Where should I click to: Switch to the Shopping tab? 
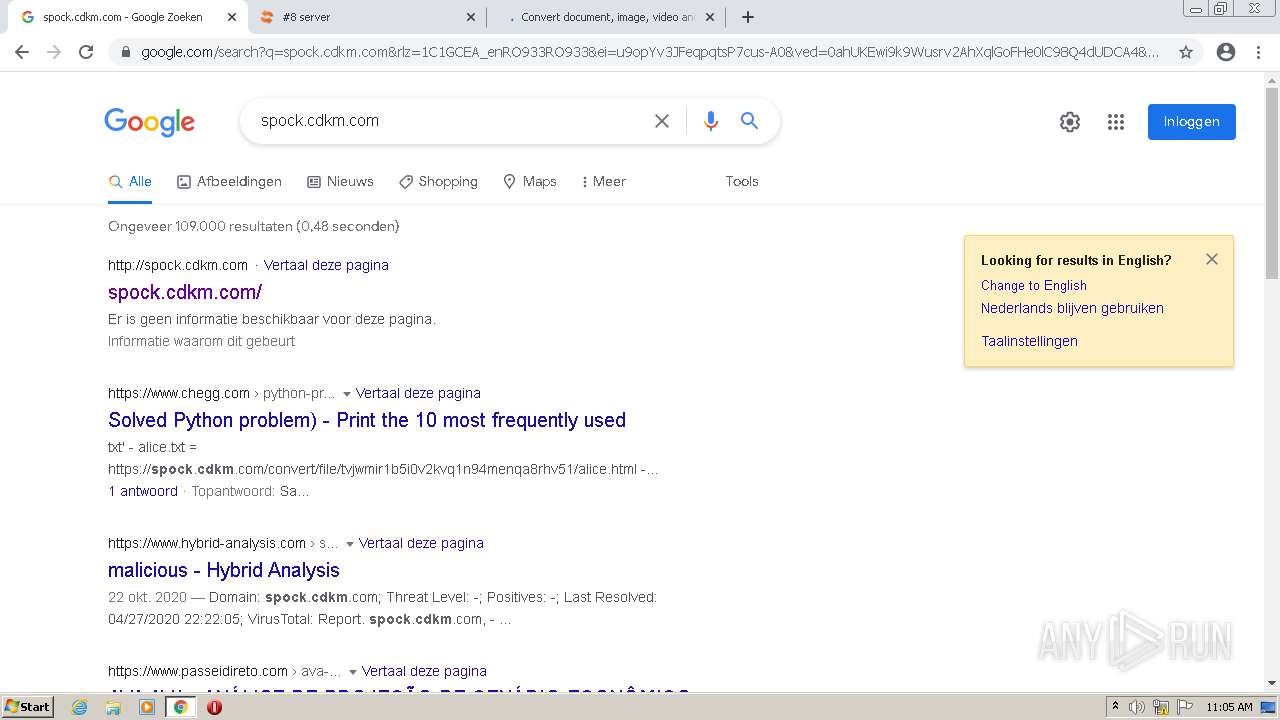tap(438, 181)
